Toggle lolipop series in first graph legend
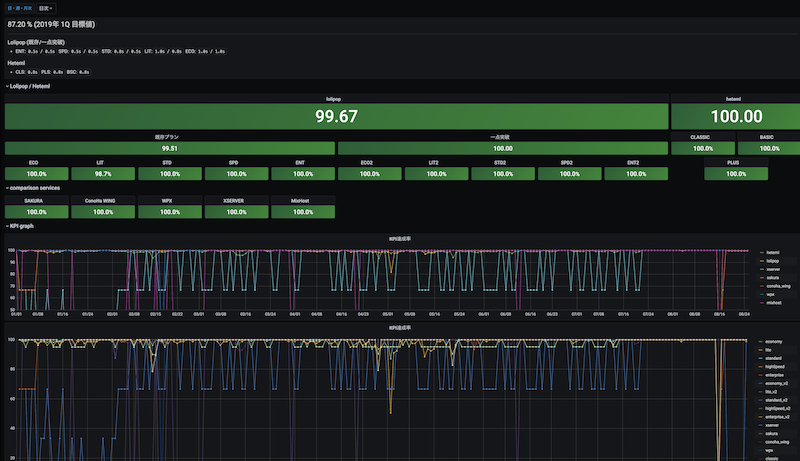The height and width of the screenshot is (461, 800). (771, 260)
